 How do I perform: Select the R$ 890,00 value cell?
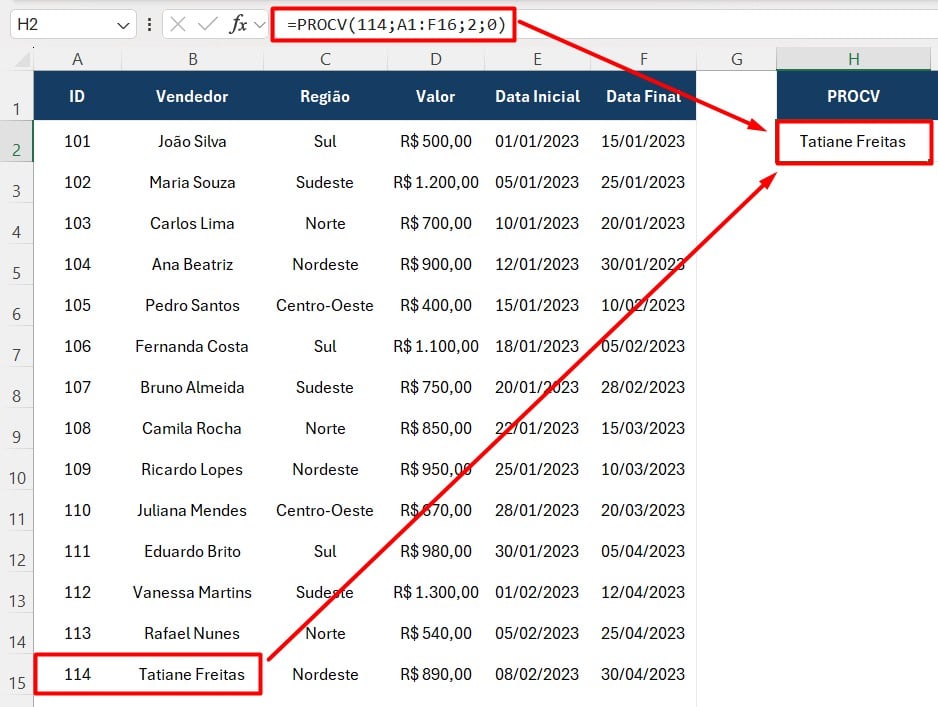[436, 675]
